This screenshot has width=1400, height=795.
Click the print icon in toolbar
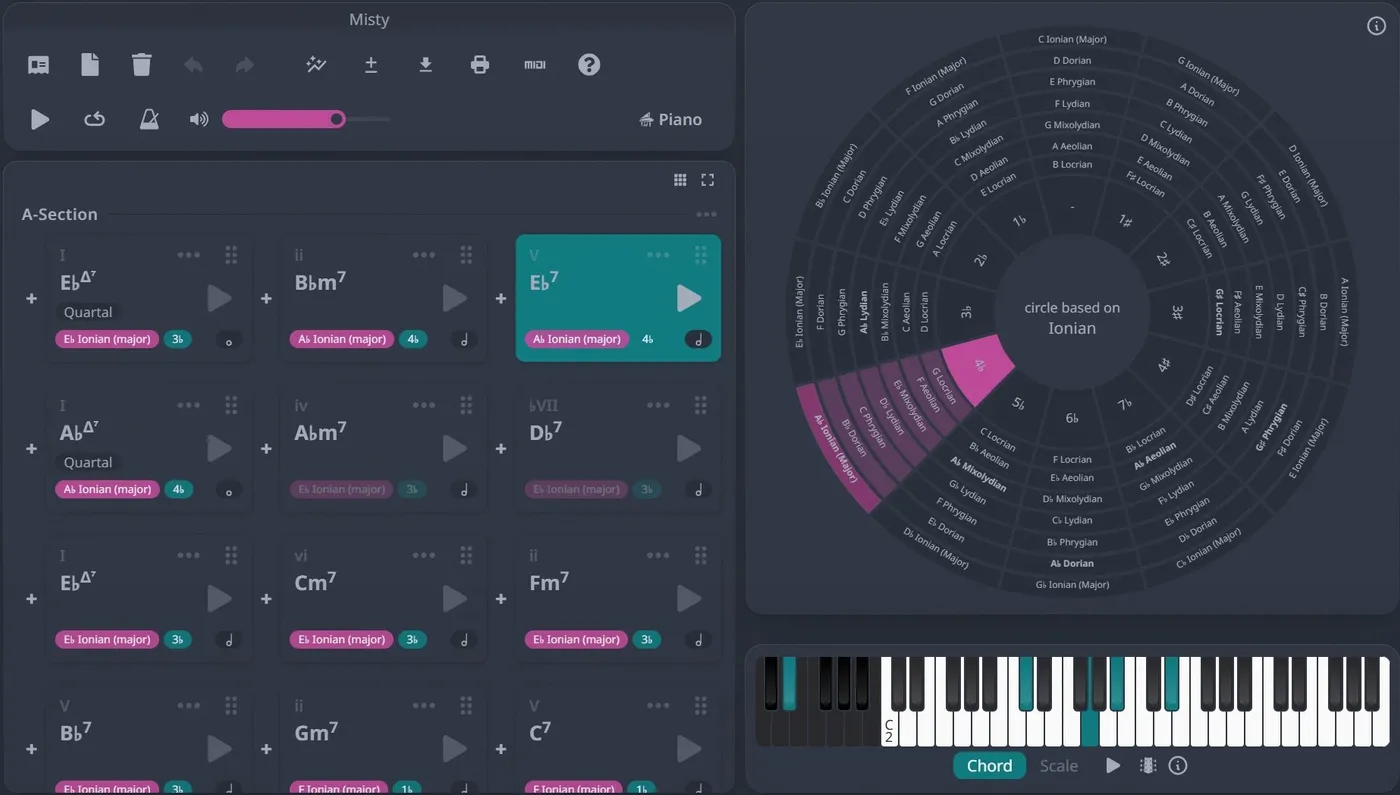[480, 65]
